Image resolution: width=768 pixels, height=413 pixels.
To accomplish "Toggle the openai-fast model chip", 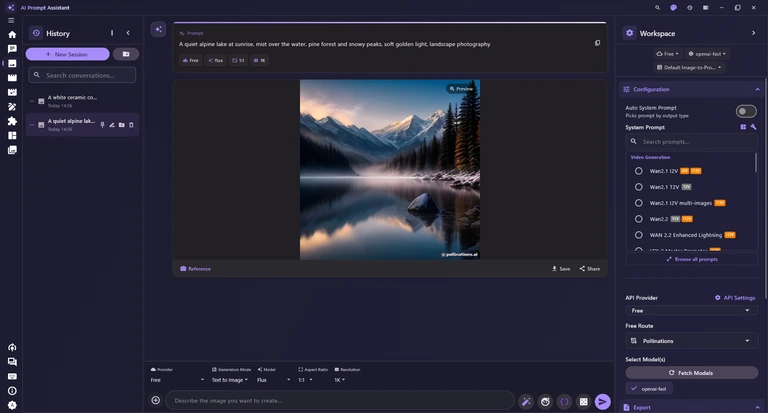I will (649, 389).
